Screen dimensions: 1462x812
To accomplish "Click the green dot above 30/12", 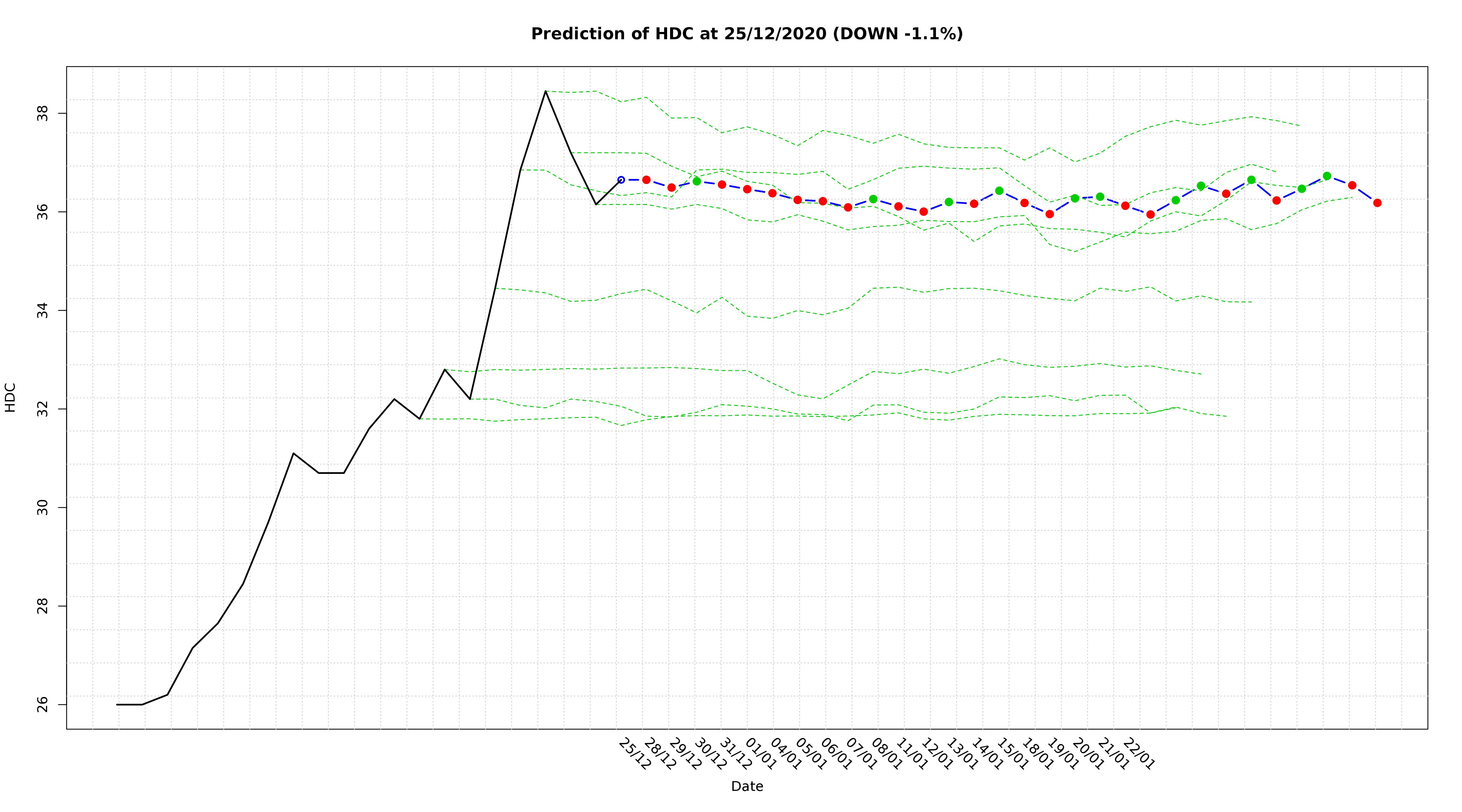I will (x=696, y=181).
